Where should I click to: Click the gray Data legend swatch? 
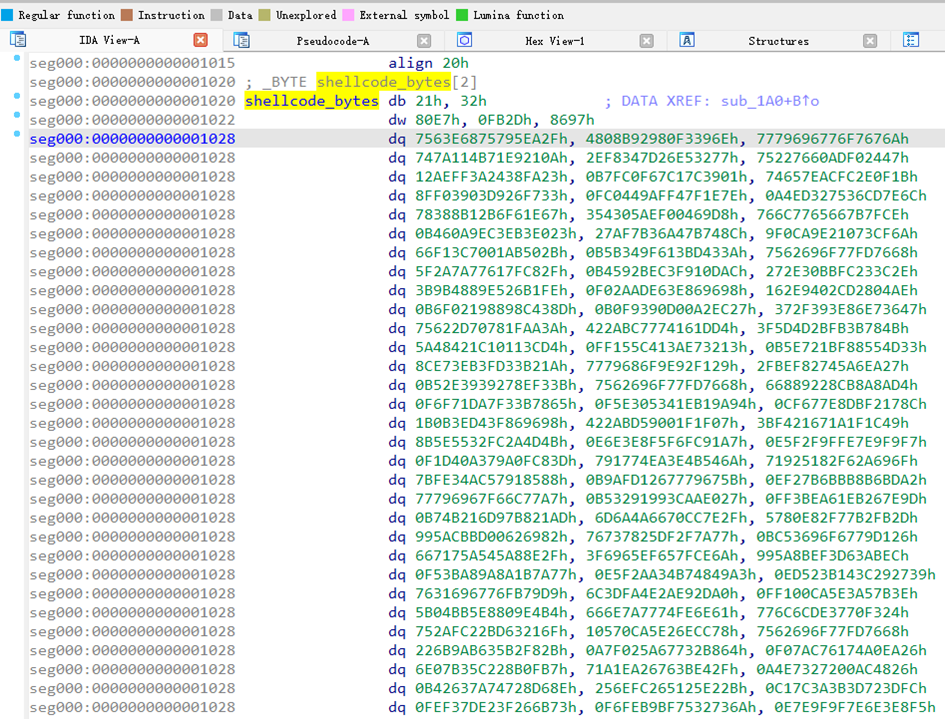coord(216,15)
